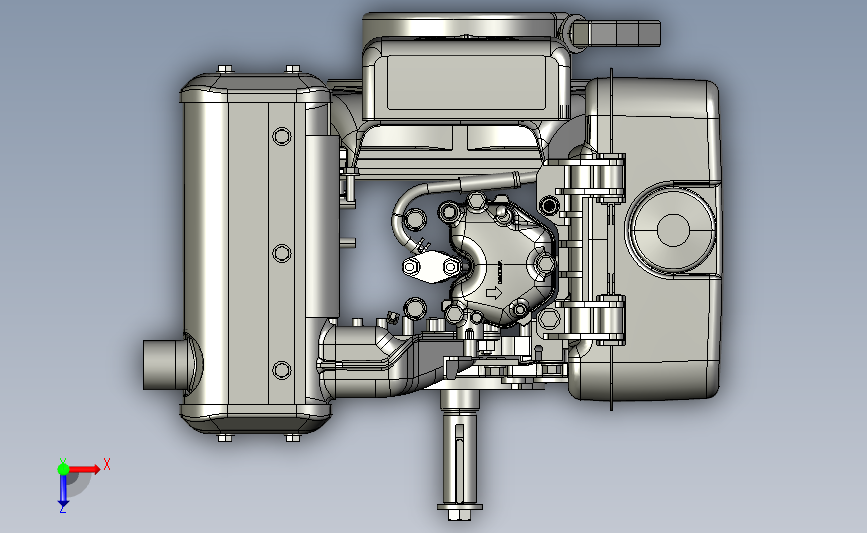Screen dimensions: 867x533
Task: Select the circular cap on the right housing
Action: 672,229
